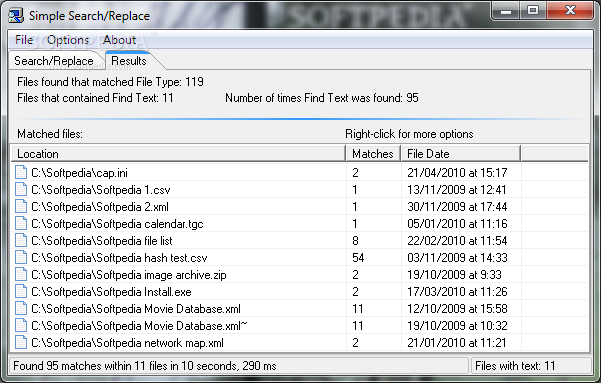The height and width of the screenshot is (383, 601).
Task: Select row Softpedia network map.xml
Action: click(300, 342)
